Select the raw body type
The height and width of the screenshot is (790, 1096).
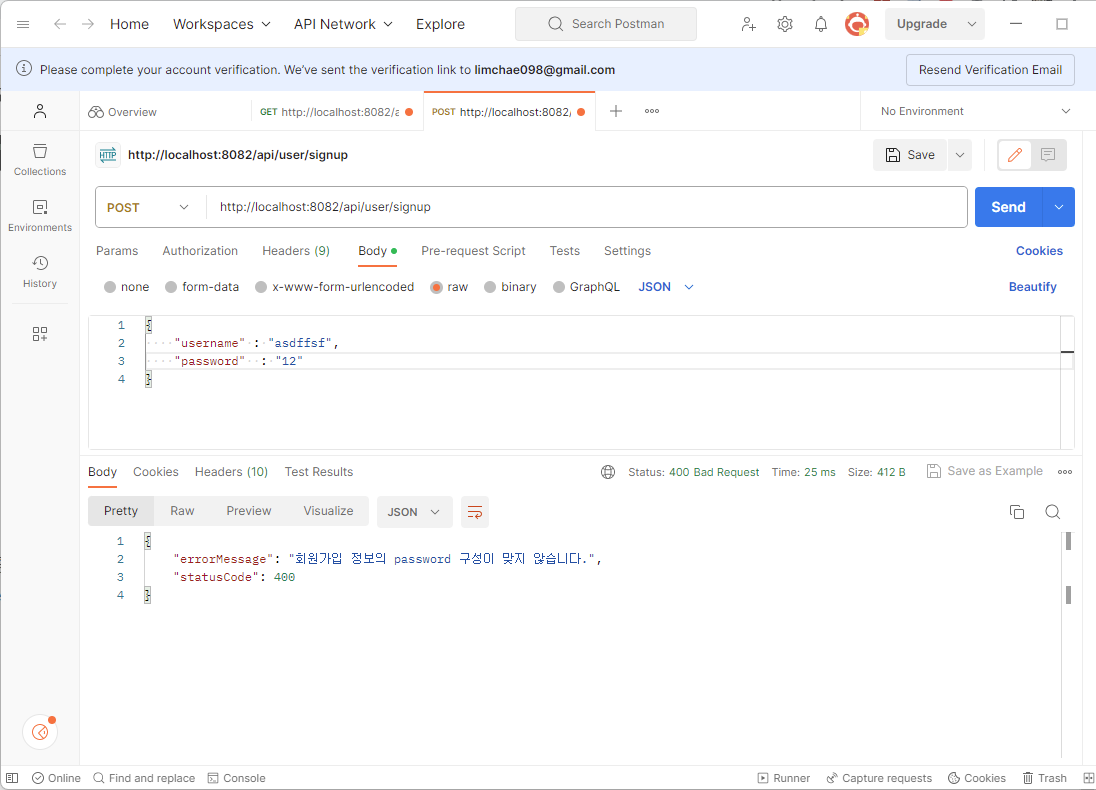point(449,287)
